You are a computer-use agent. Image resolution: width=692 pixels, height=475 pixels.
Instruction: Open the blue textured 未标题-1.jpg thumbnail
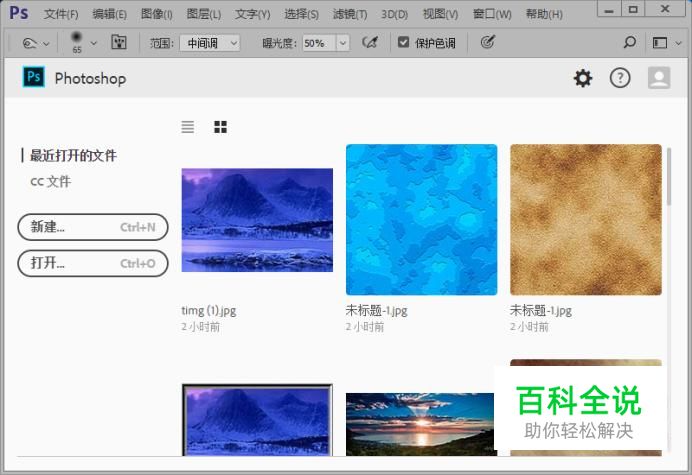421,219
